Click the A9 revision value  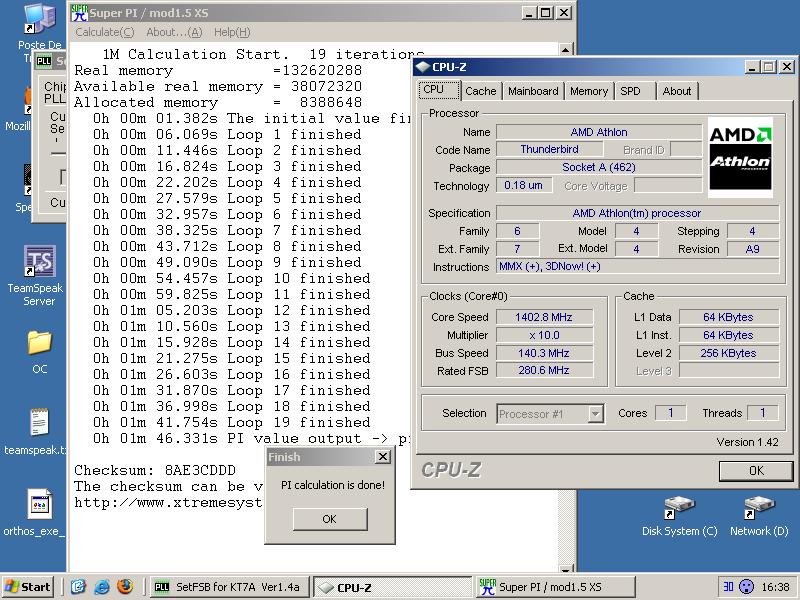tap(753, 249)
